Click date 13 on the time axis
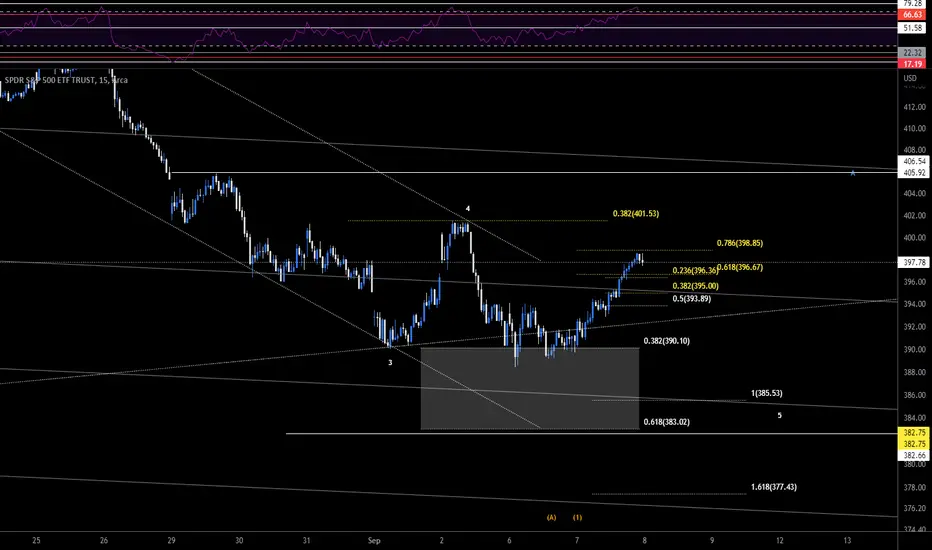 pos(848,540)
